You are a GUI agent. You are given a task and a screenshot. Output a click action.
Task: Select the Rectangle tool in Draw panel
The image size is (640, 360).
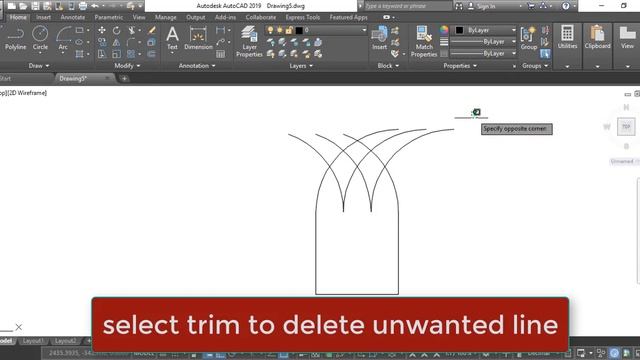click(x=80, y=30)
